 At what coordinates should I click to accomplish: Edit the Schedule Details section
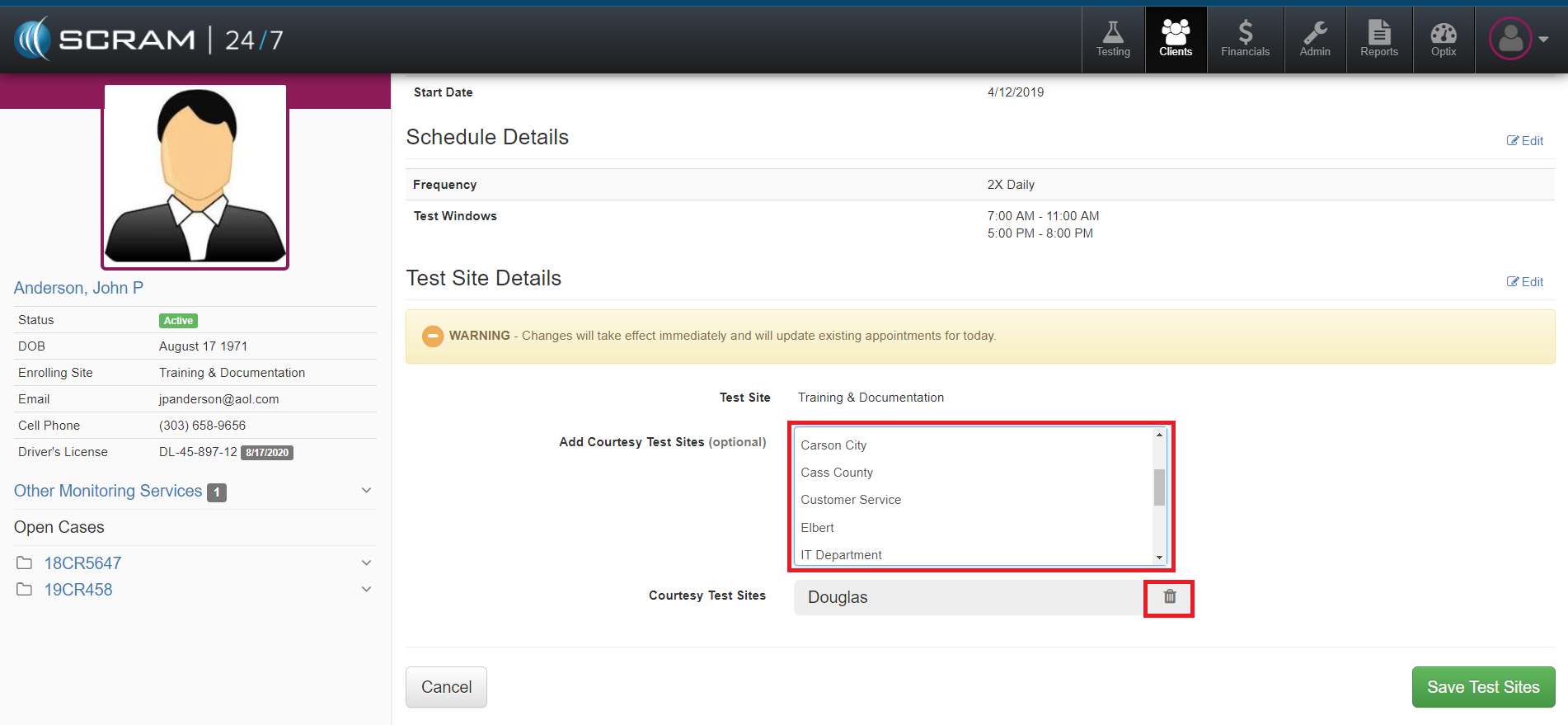1525,141
